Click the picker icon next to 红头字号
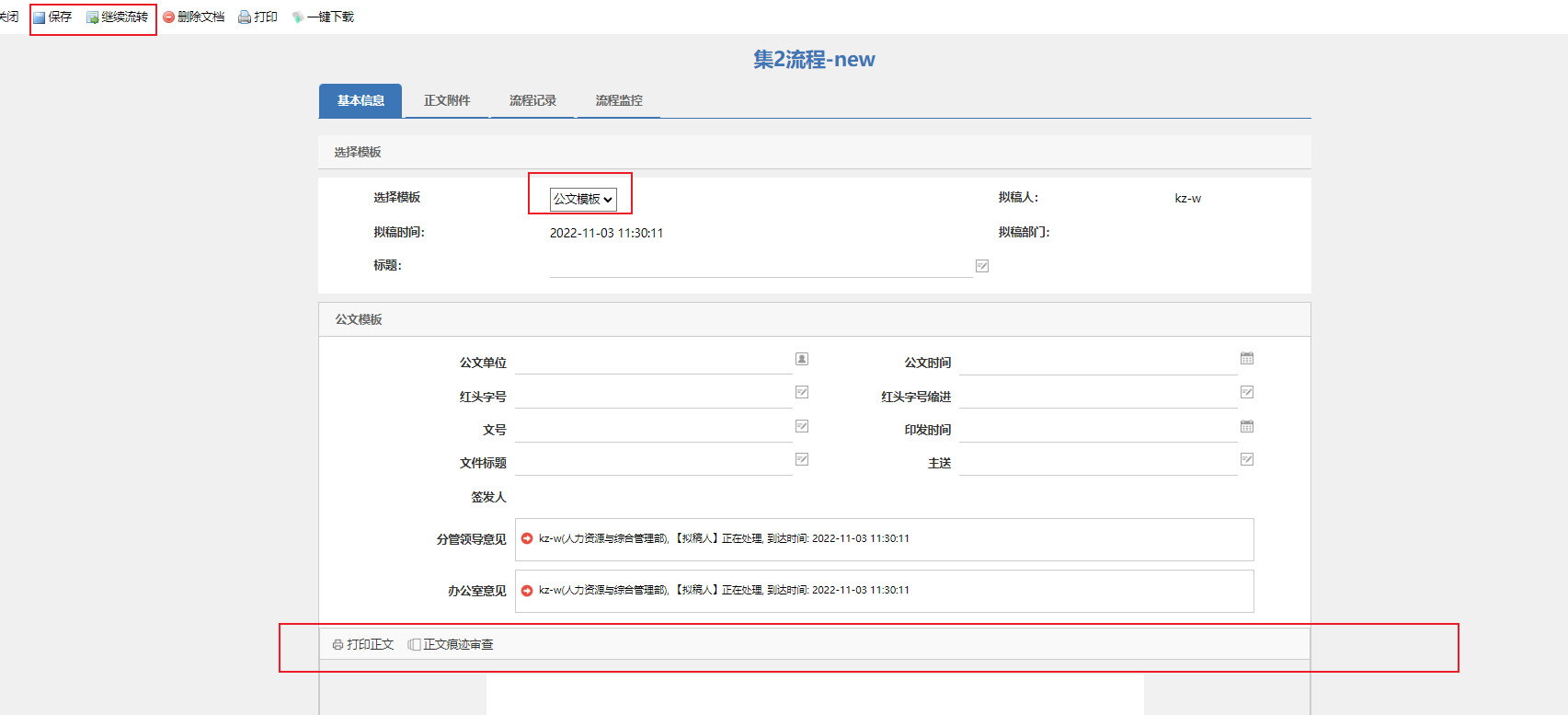1568x715 pixels. [802, 392]
